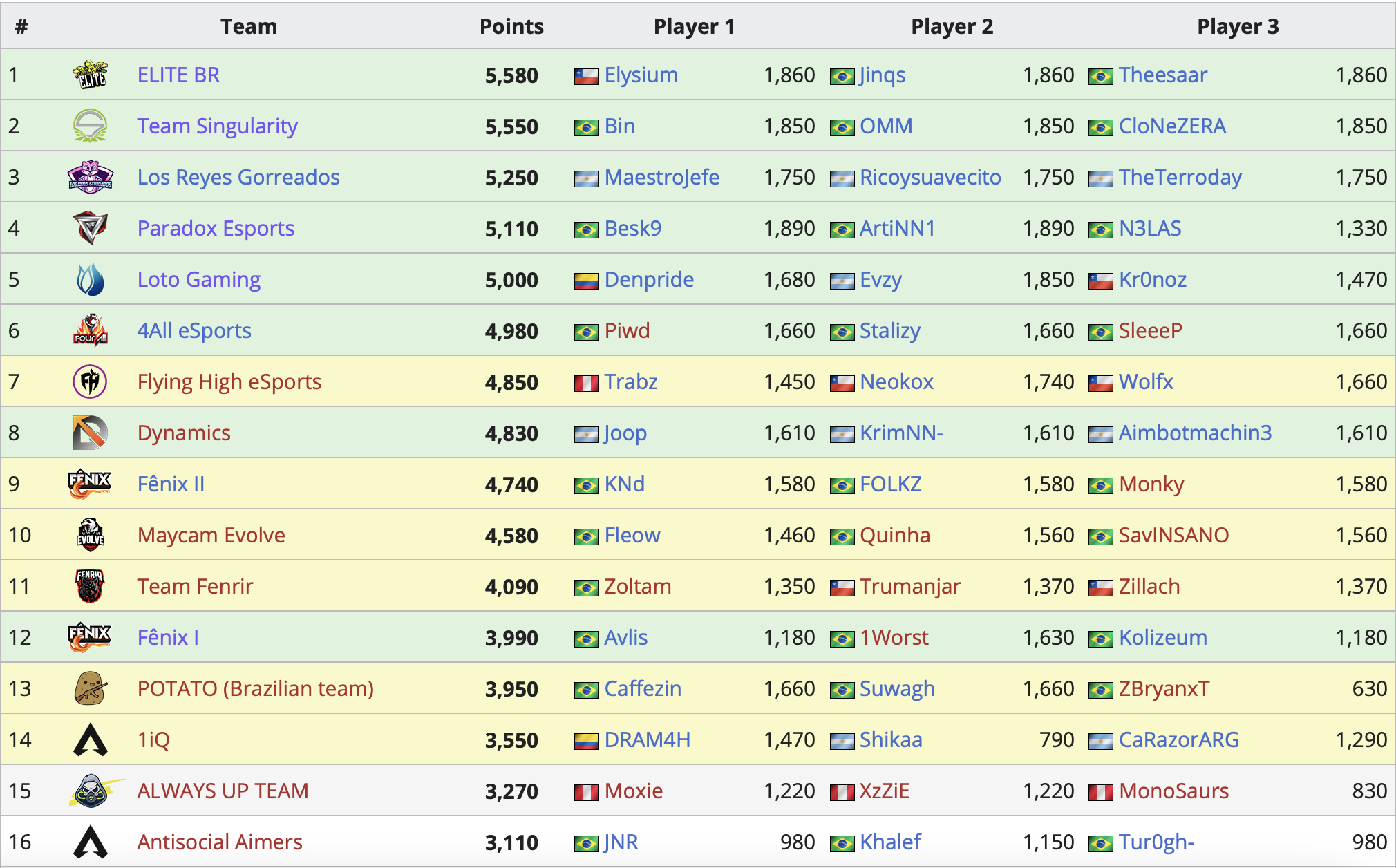The height and width of the screenshot is (868, 1396).
Task: Open Aimbotmachin3 player link
Action: click(x=1195, y=433)
